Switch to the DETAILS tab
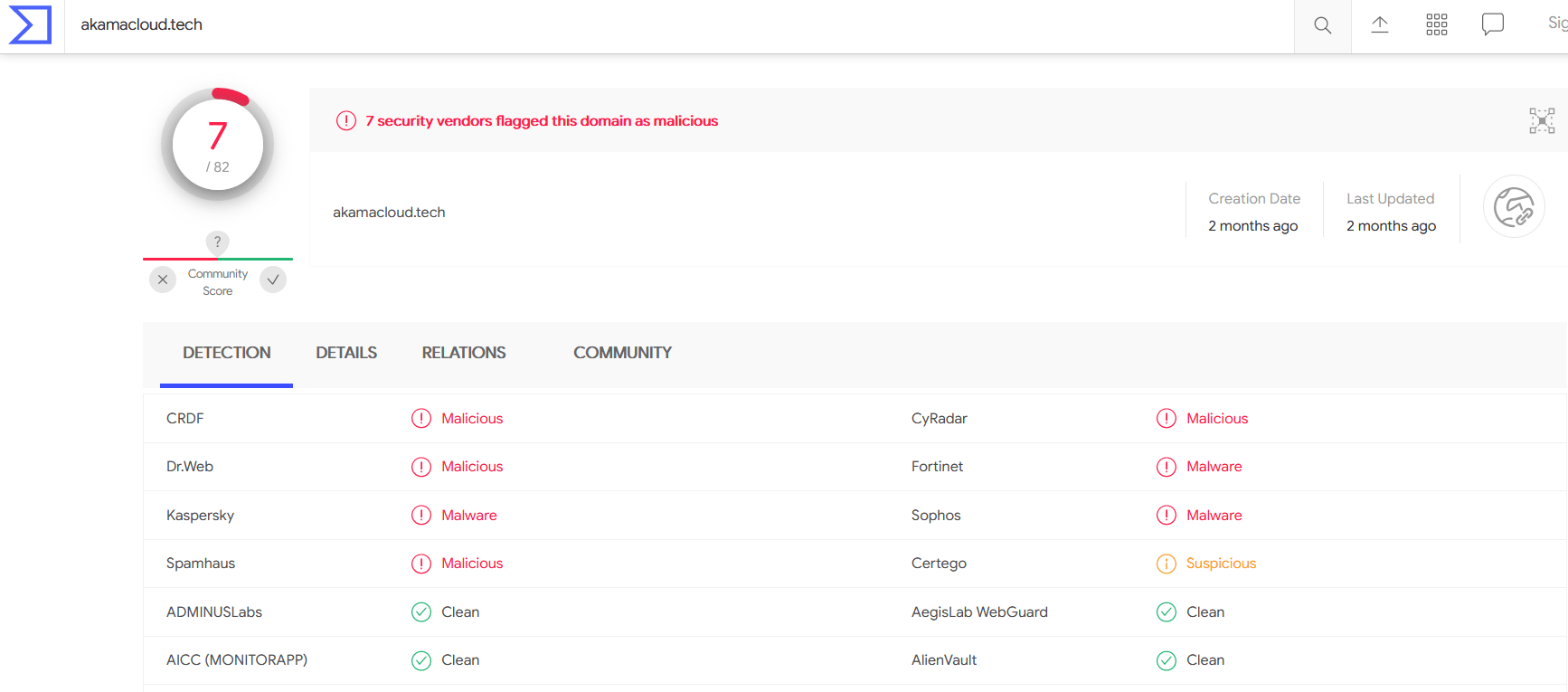1568x692 pixels. coord(346,353)
